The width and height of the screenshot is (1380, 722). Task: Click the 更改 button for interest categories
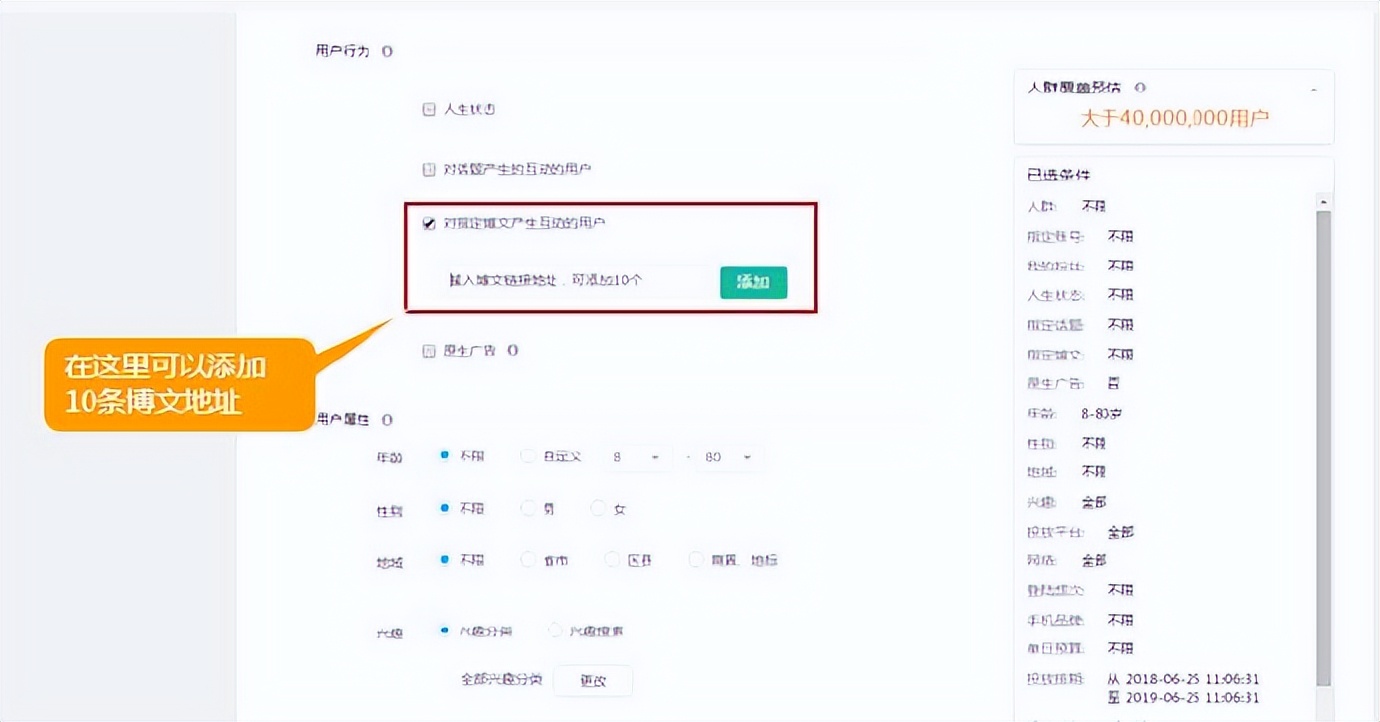click(x=592, y=680)
